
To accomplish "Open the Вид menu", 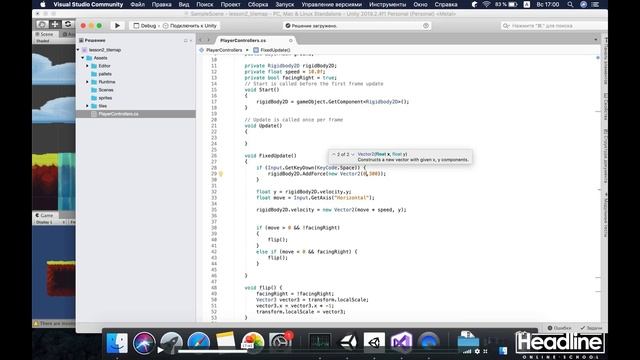I will coord(184,4).
